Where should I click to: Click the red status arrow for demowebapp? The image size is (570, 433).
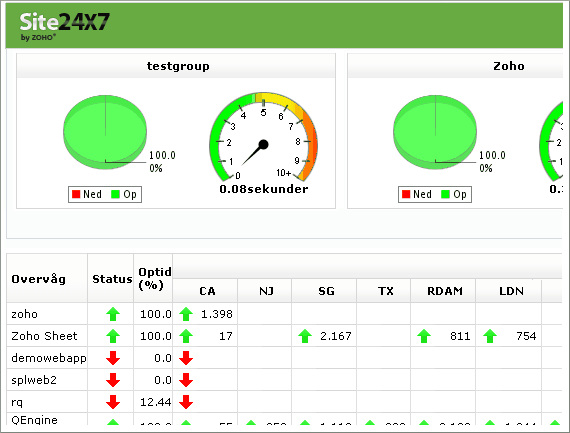(113, 358)
